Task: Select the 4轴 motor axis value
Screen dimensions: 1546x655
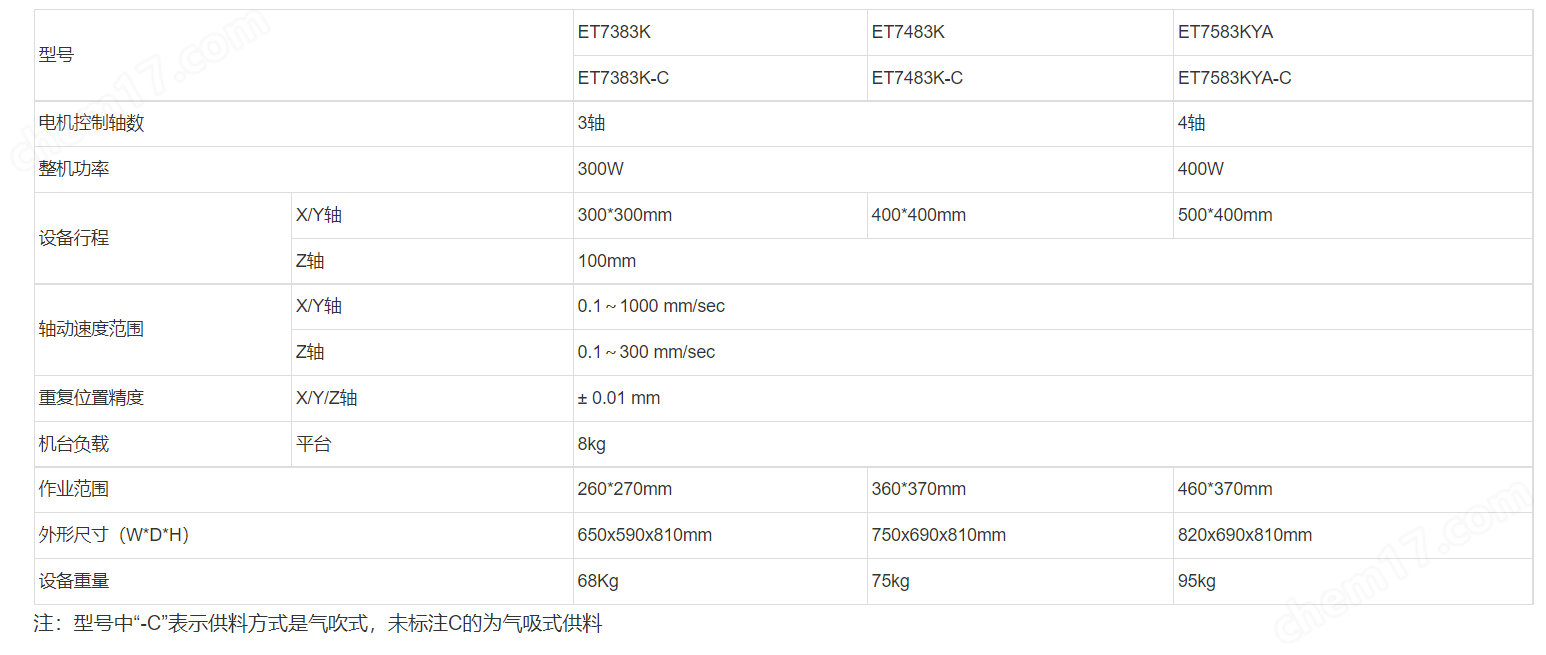Action: click(x=1191, y=123)
